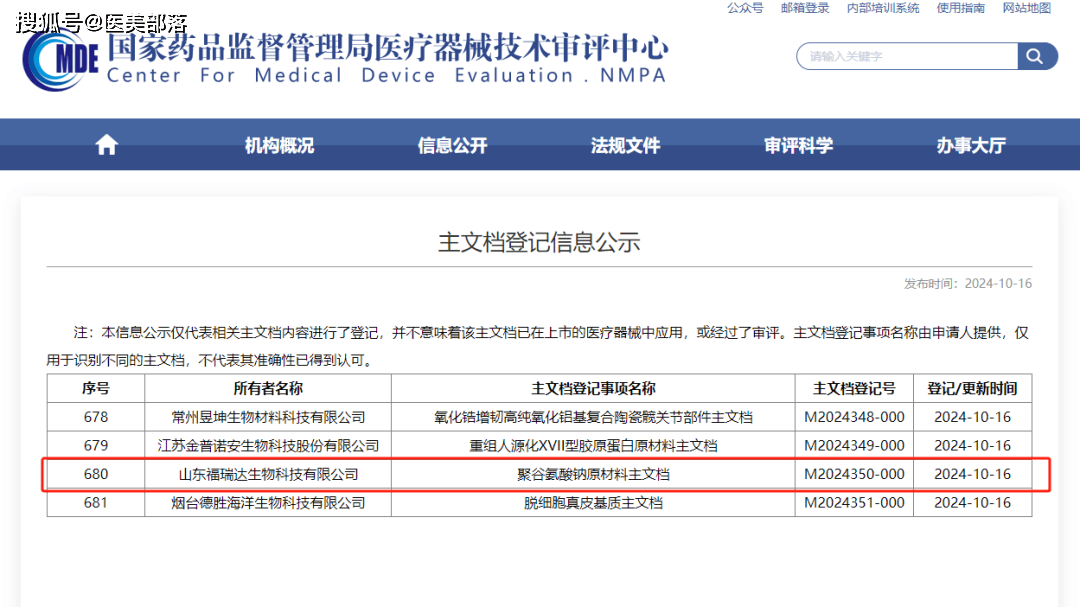
Task: Select the 山东福瑞达生物科技有限公司 cell
Action: [x=268, y=474]
